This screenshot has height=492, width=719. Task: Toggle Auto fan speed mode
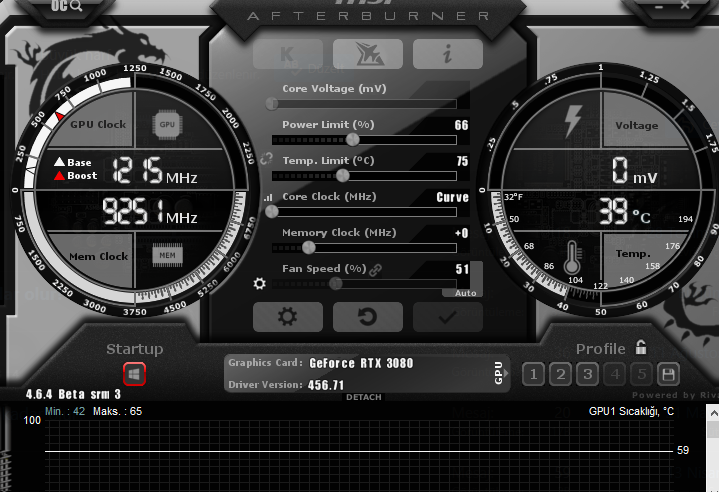pyautogui.click(x=465, y=293)
